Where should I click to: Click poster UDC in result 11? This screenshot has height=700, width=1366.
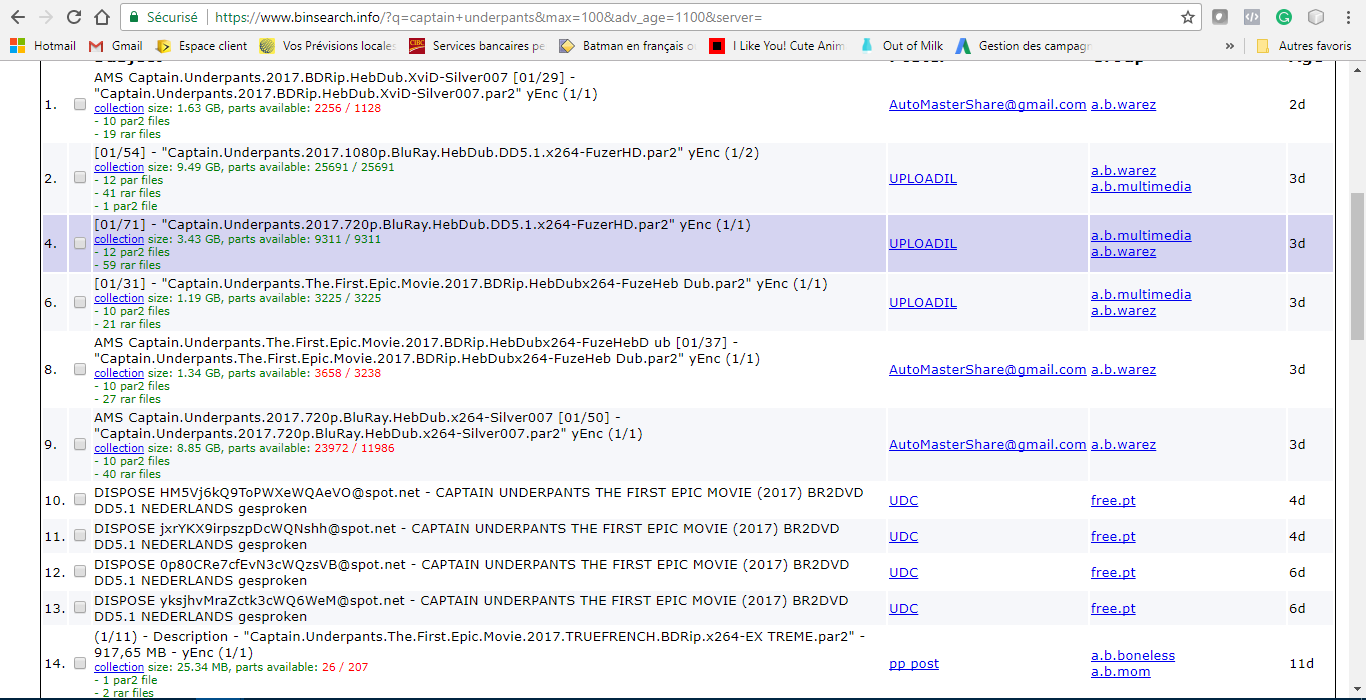tap(903, 536)
